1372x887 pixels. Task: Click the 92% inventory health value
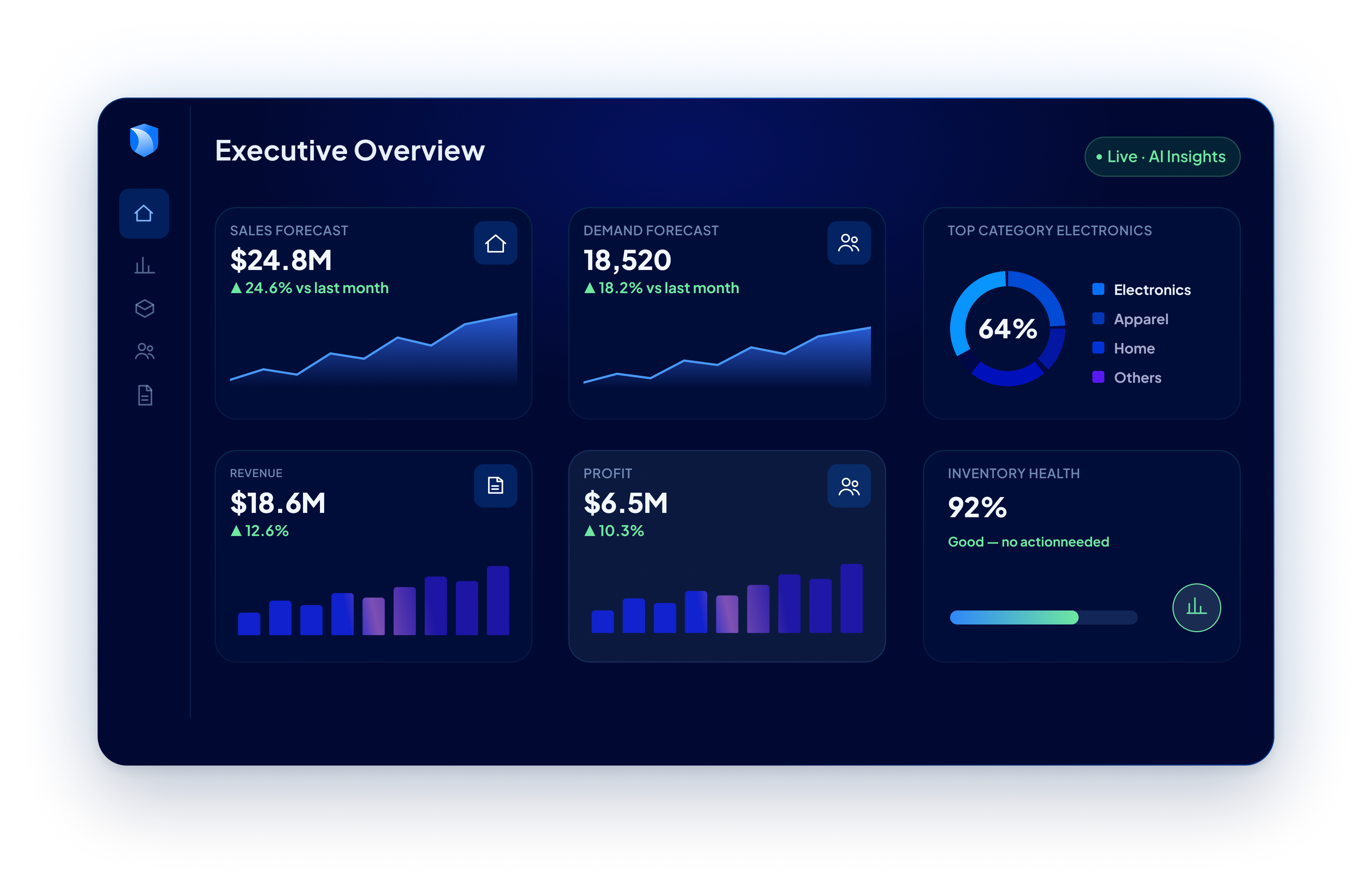[977, 507]
